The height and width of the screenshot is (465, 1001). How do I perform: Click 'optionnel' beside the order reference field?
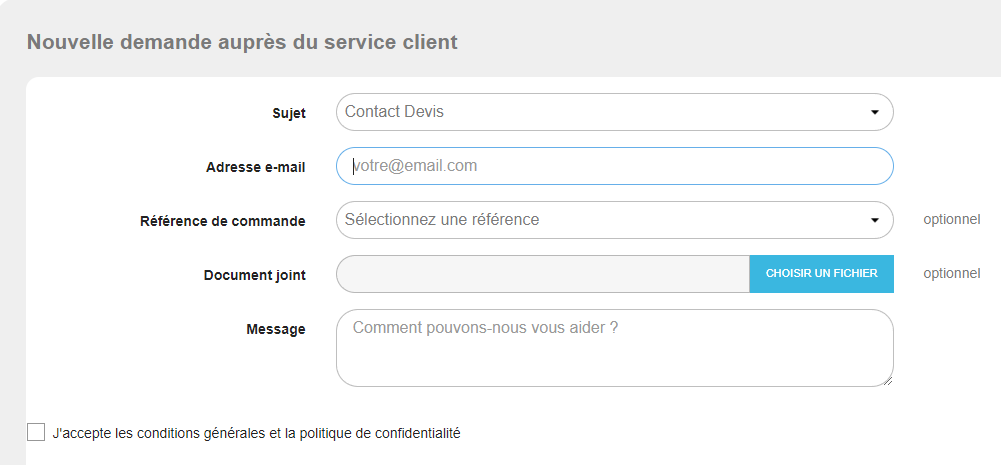(x=951, y=220)
